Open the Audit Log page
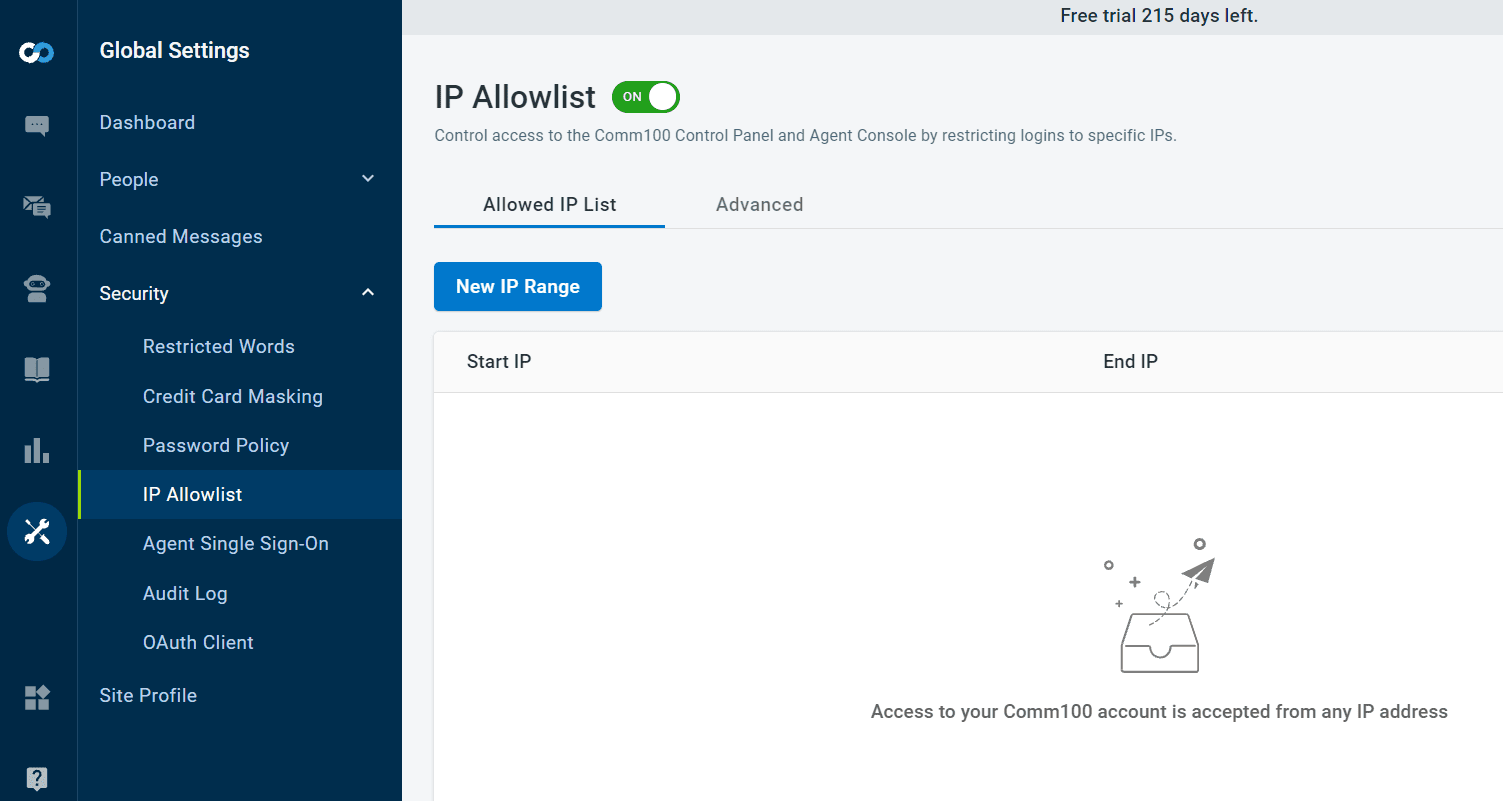Image resolution: width=1503 pixels, height=801 pixels. [x=185, y=593]
